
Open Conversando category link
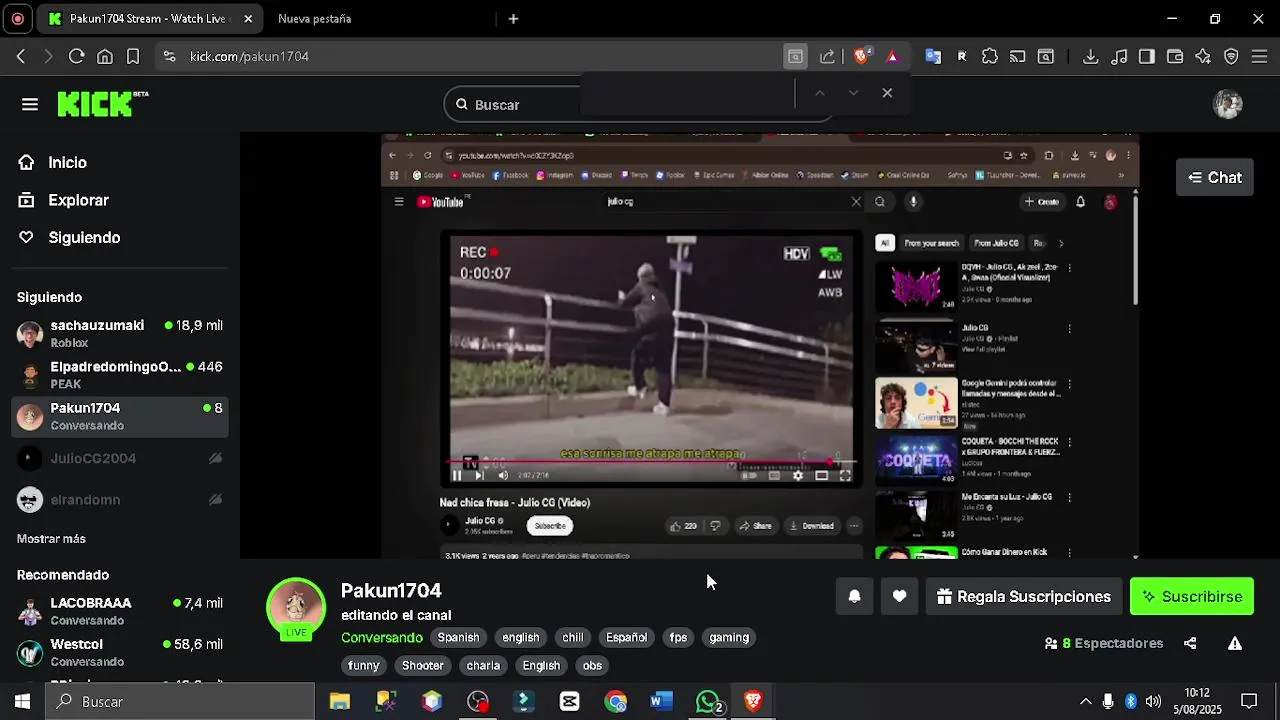[382, 638]
